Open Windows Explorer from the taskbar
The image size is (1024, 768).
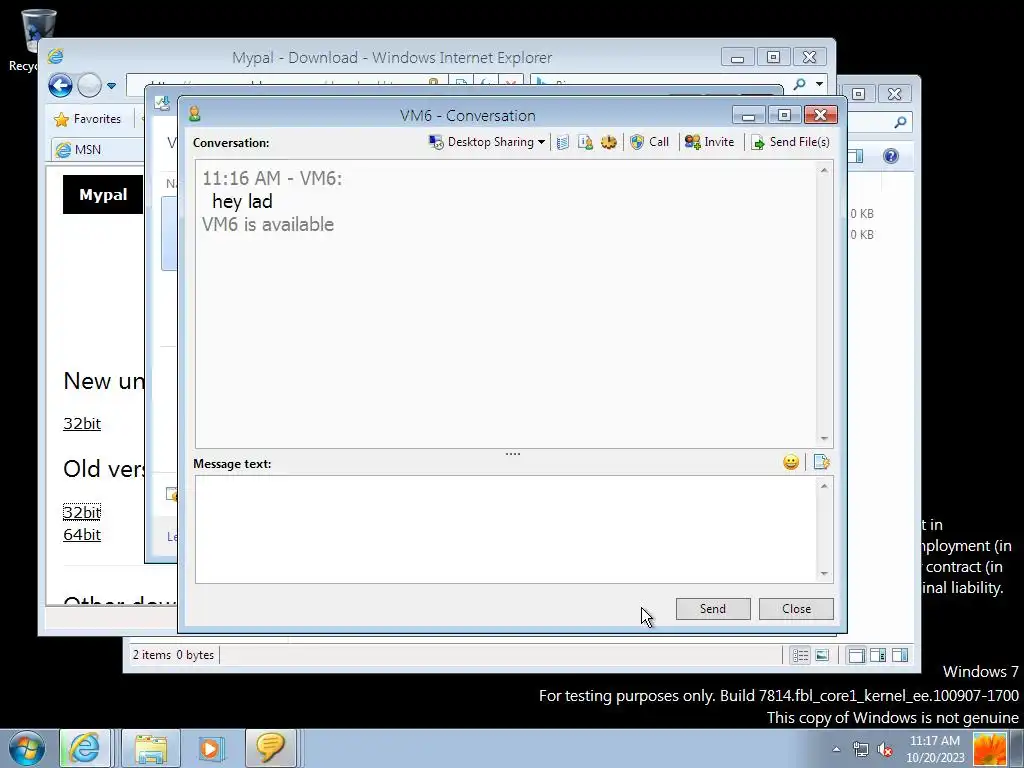click(151, 748)
